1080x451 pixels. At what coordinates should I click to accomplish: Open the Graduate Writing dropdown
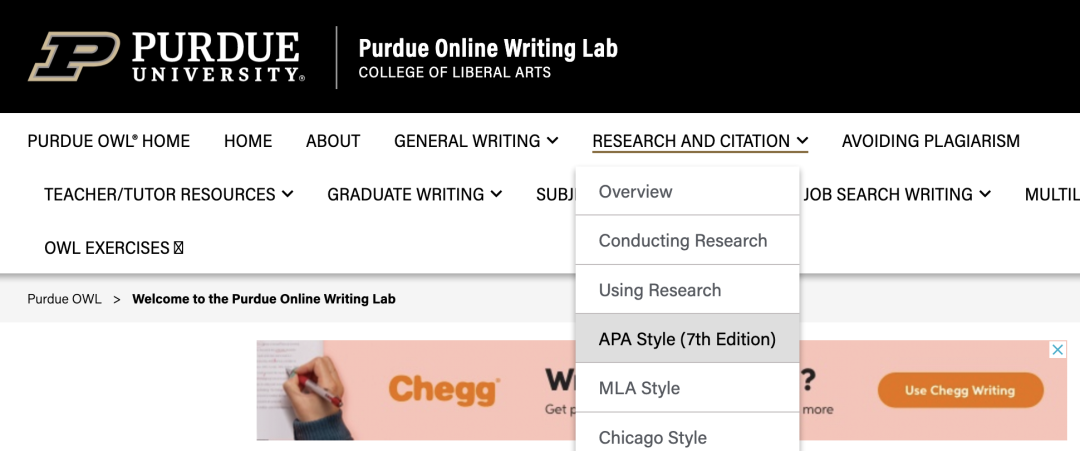click(x=415, y=194)
